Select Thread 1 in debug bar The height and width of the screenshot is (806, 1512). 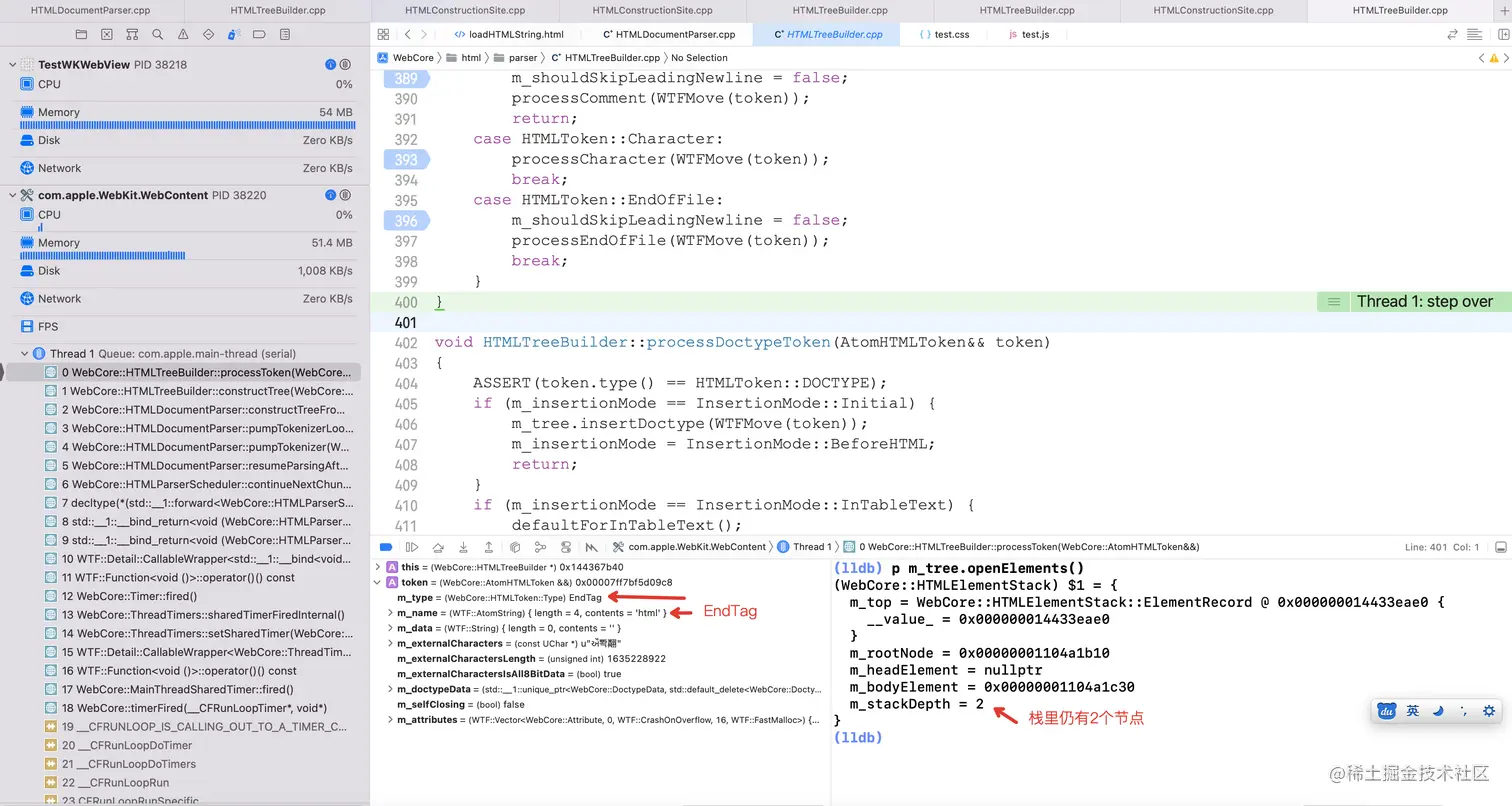coord(804,547)
